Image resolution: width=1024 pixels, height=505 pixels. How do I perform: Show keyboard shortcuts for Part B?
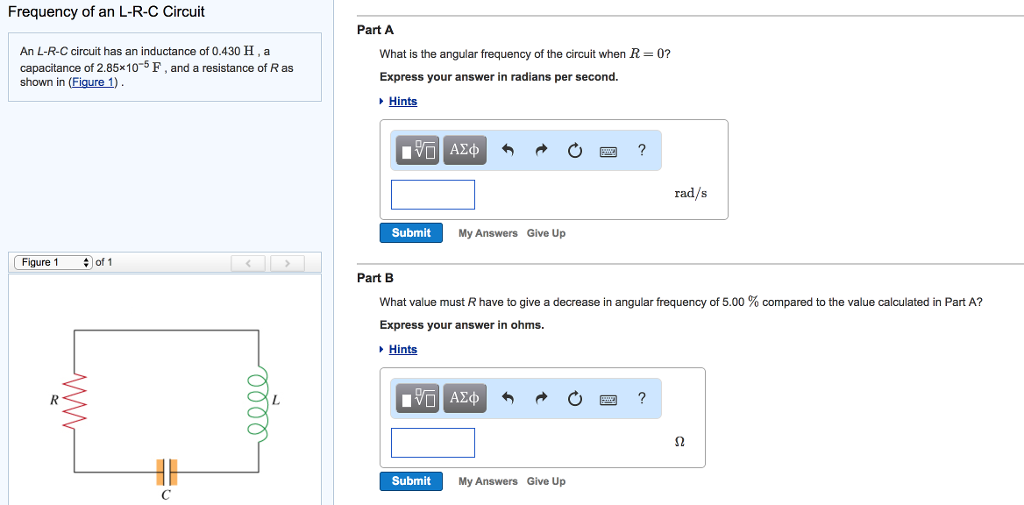pos(608,399)
